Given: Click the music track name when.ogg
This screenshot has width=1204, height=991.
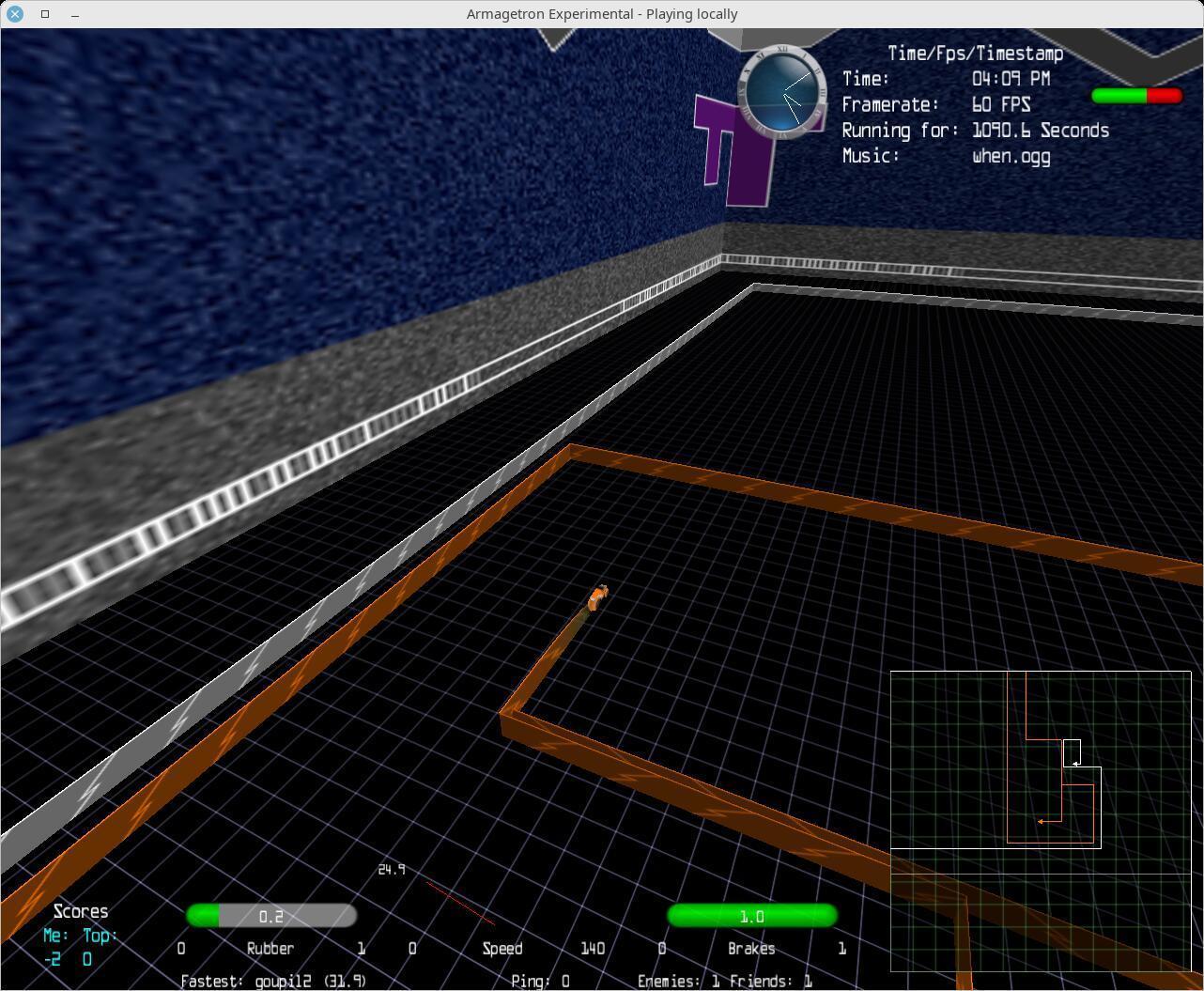Looking at the screenshot, I should point(1011,156).
